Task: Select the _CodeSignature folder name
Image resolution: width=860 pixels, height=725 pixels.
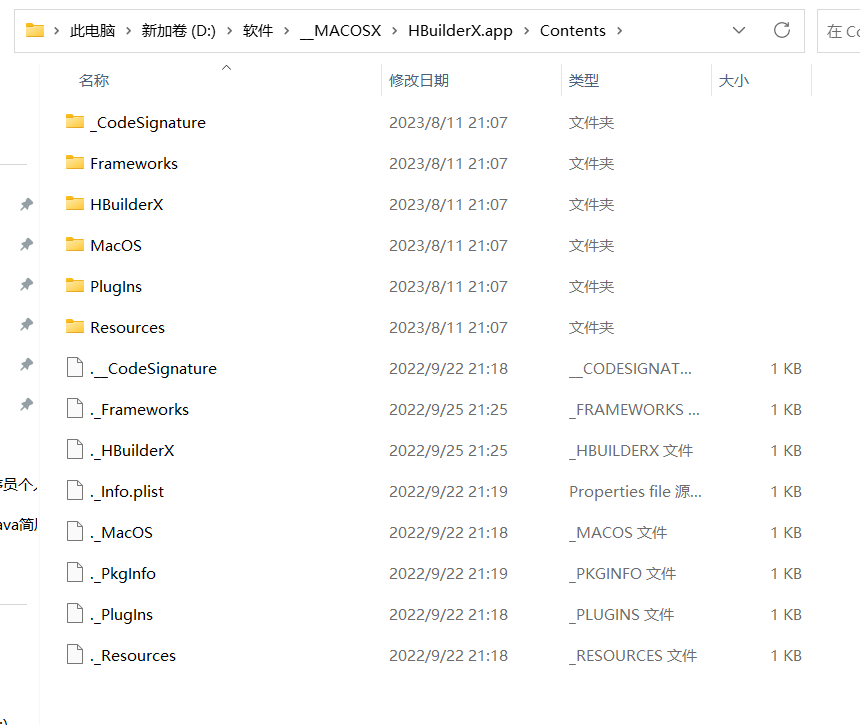Action: 148,122
